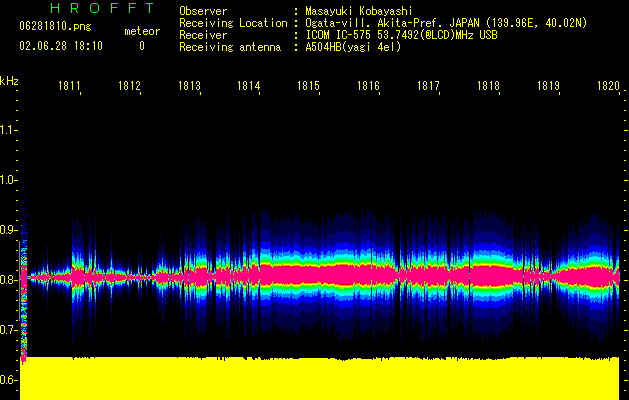Click the 1819 time marker
The width and height of the screenshot is (629, 400).
[548, 86]
